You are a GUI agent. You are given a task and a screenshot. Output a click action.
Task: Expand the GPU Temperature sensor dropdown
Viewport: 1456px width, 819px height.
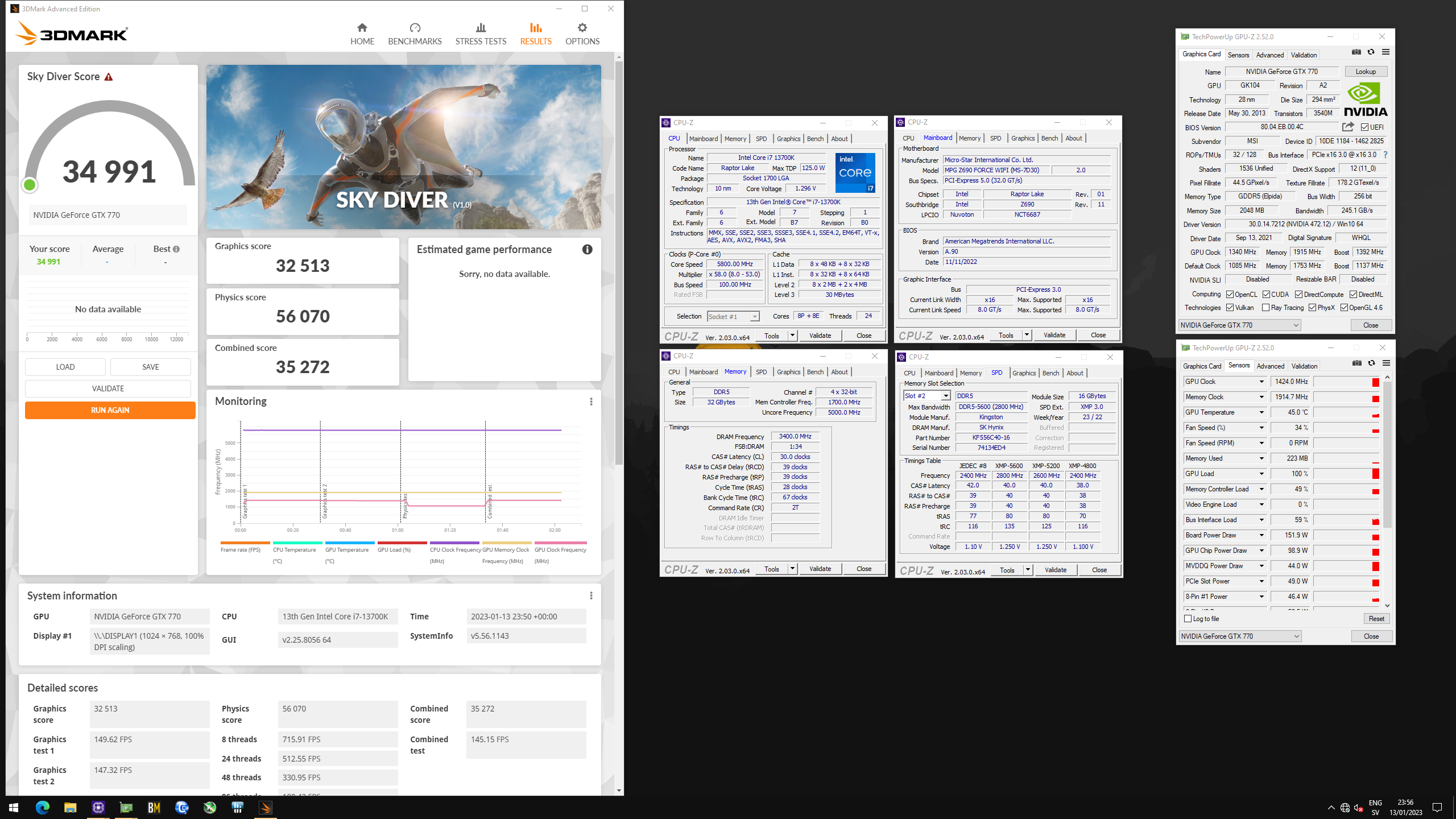[x=1261, y=412]
